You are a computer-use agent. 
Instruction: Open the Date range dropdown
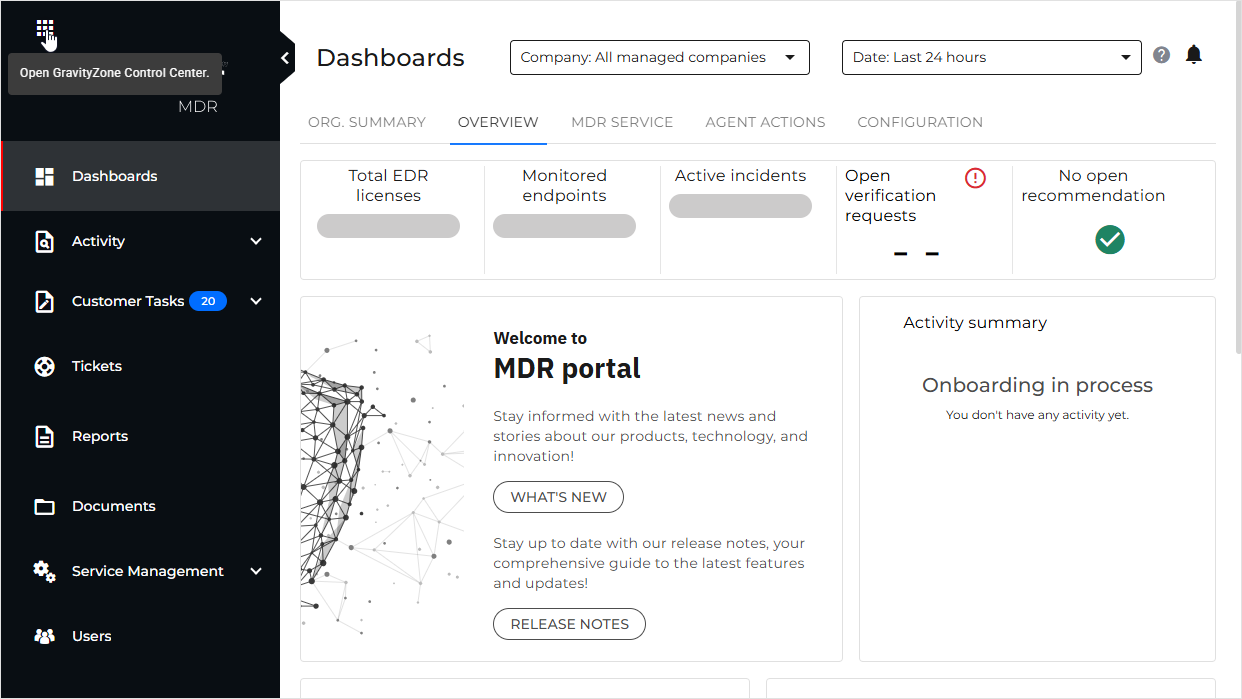[x=991, y=58]
